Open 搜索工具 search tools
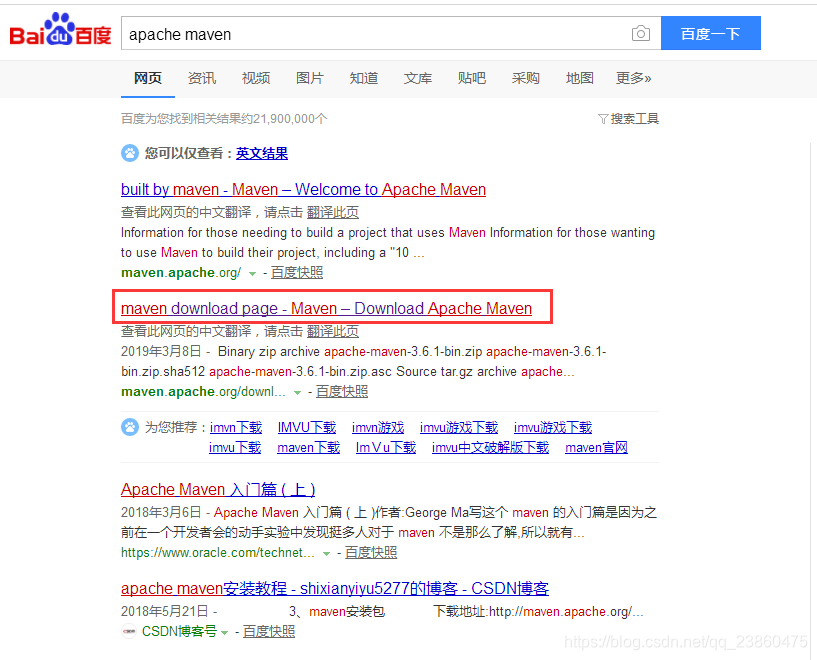This screenshot has height=660, width=817. coord(635,119)
